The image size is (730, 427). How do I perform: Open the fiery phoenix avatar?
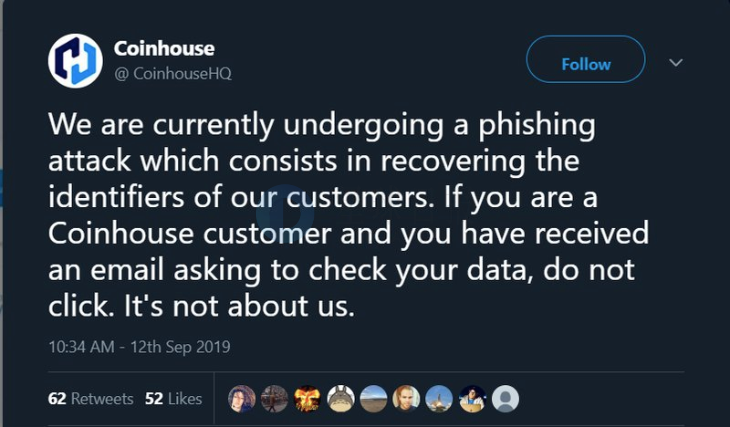pyautogui.click(x=307, y=399)
